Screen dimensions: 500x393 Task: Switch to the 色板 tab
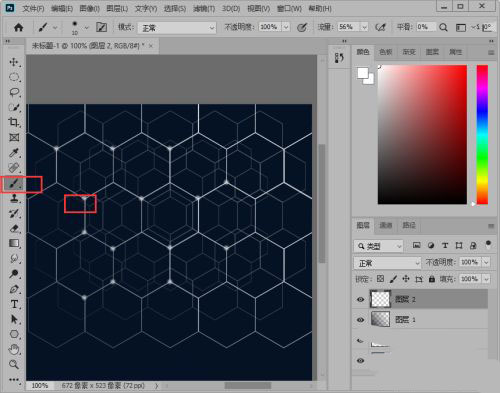[x=386, y=52]
